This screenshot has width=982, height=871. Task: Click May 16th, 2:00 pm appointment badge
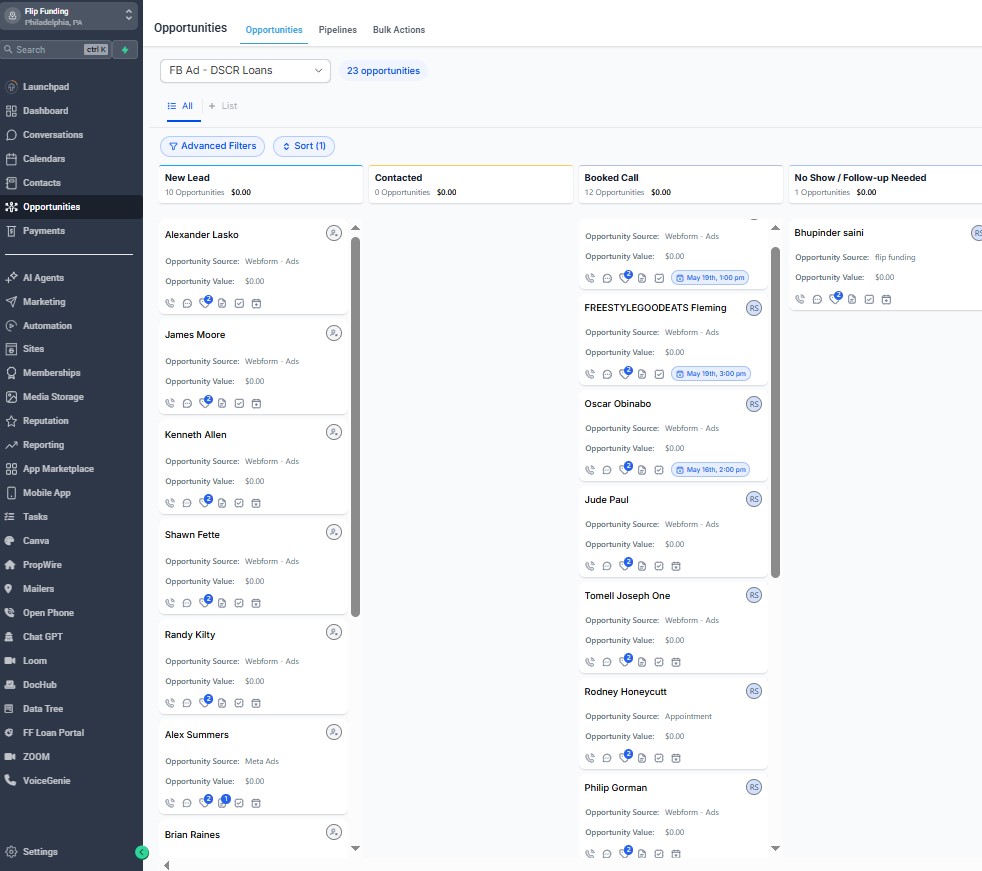pos(710,470)
